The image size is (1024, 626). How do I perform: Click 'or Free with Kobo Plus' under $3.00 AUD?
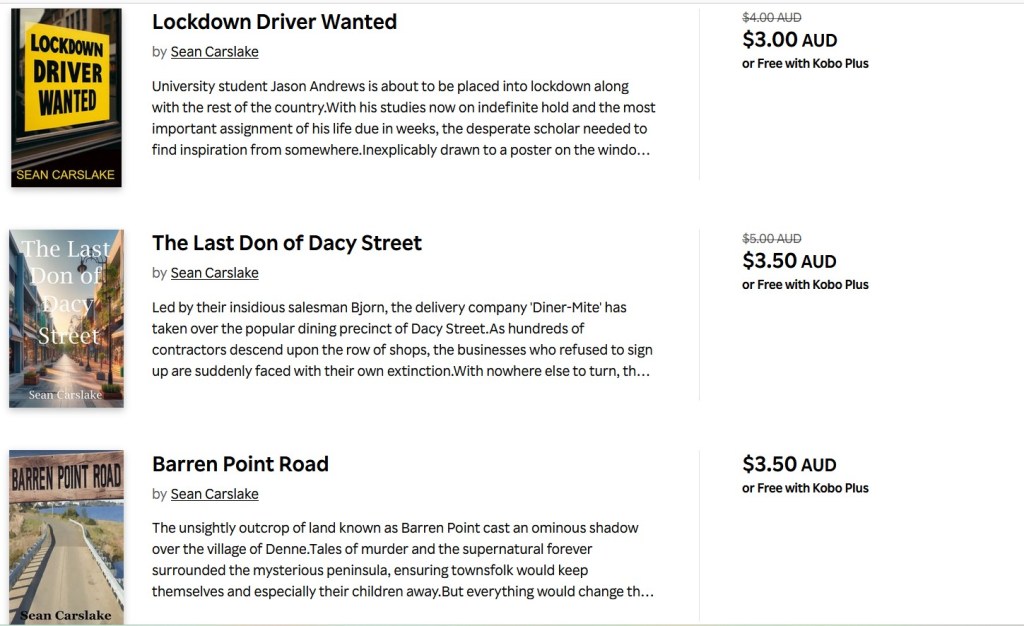(x=805, y=63)
